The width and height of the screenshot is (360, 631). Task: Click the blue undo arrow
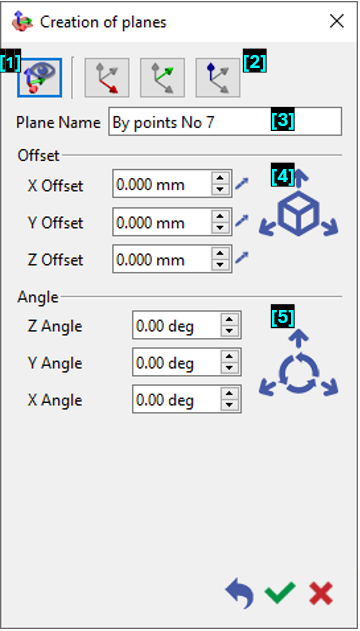[240, 594]
